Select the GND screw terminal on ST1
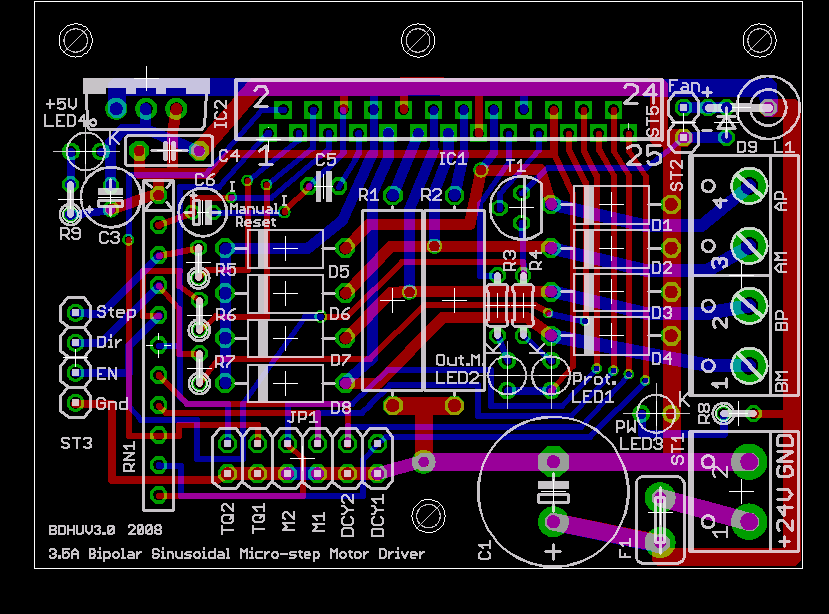Viewport: 829px width, 614px height. [x=747, y=462]
